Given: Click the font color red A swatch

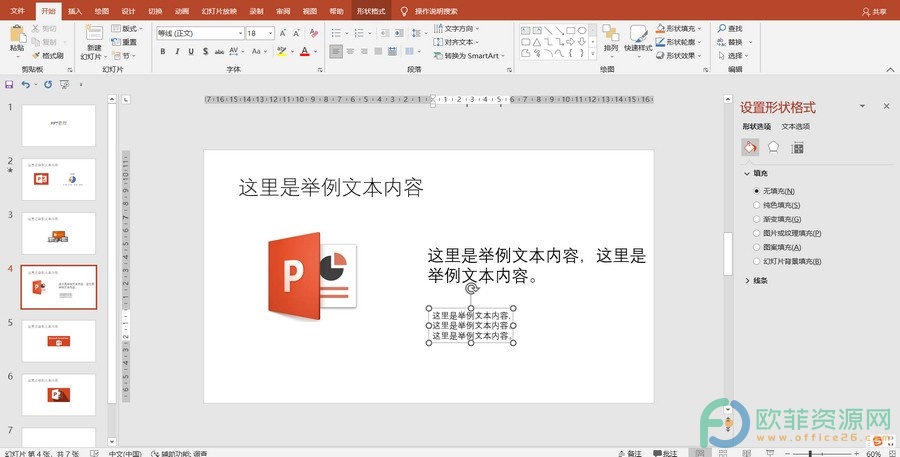Looking at the screenshot, I should pos(305,52).
